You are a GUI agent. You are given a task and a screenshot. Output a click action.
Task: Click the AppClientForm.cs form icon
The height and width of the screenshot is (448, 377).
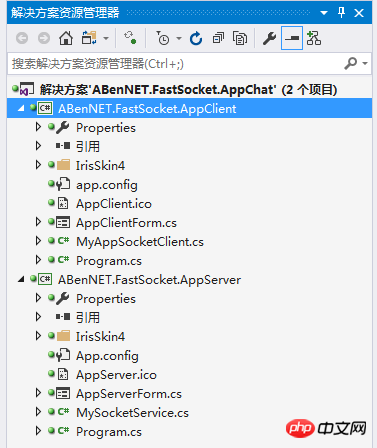63,222
